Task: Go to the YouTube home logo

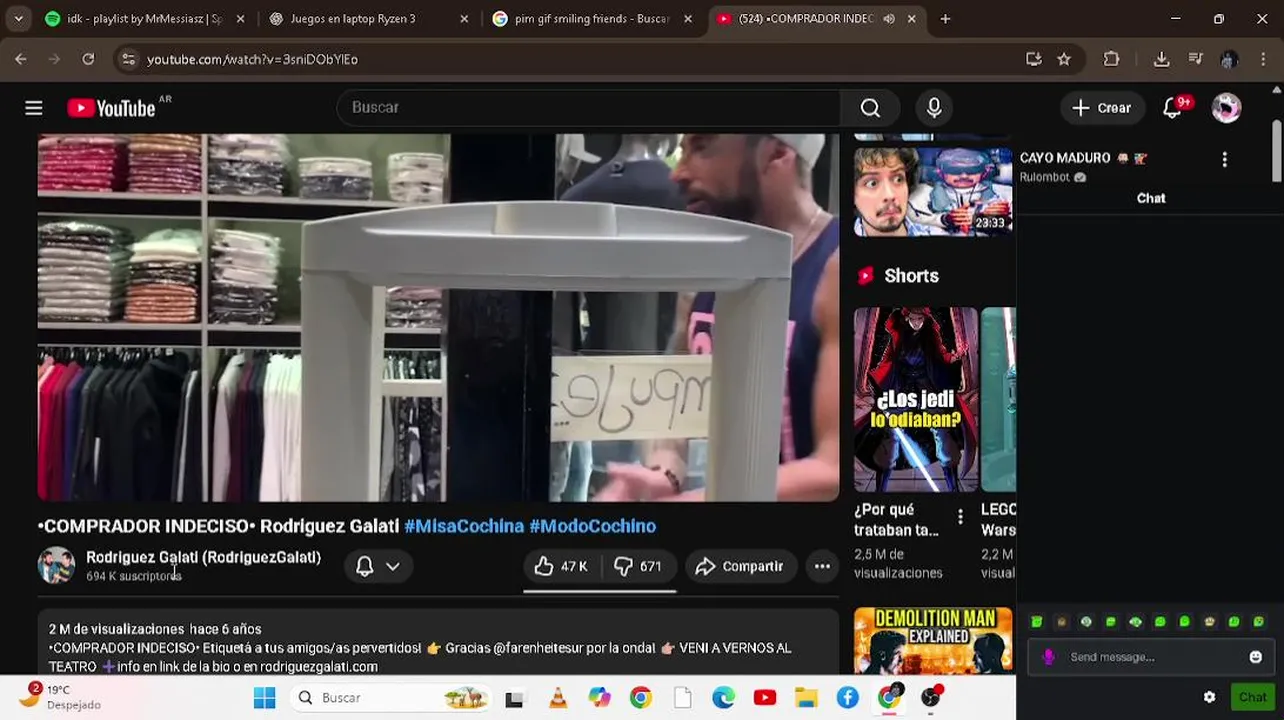Action: (112, 108)
